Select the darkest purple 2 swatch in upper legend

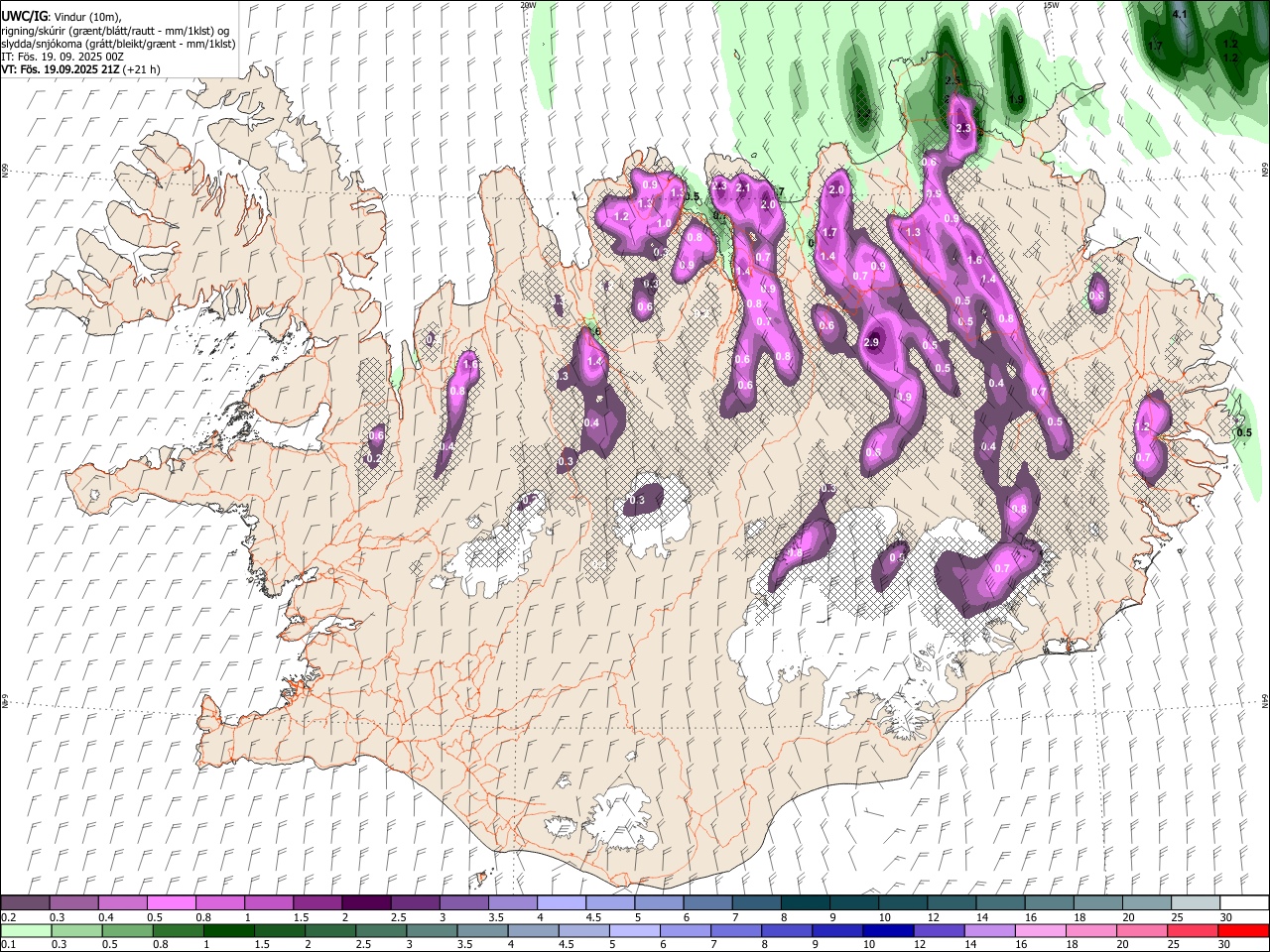(366, 902)
